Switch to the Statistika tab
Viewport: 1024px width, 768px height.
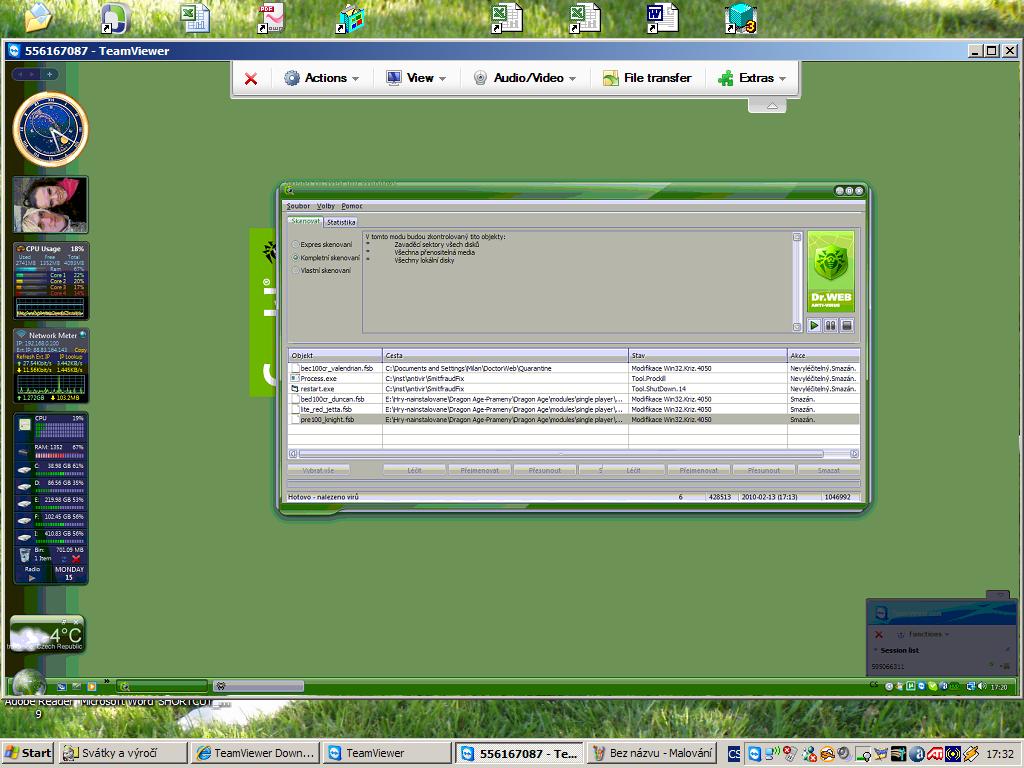pos(341,222)
